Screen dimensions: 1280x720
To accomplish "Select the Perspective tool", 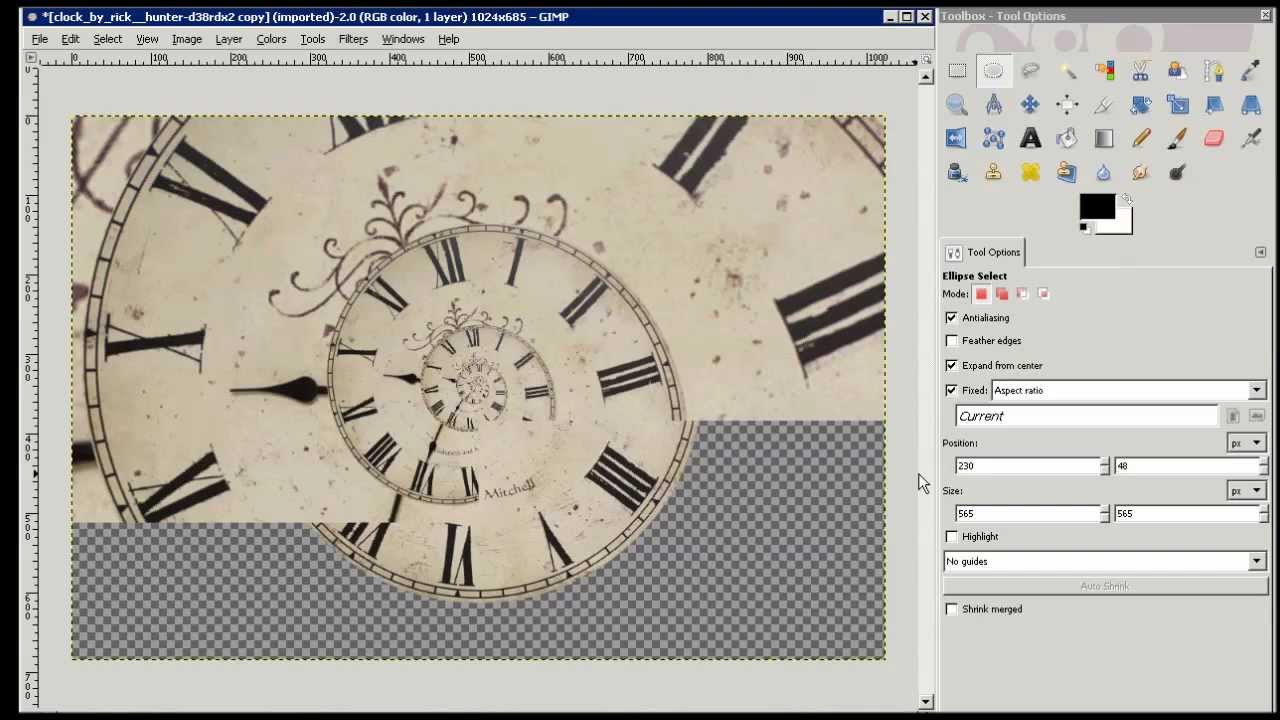I will pos(1250,104).
